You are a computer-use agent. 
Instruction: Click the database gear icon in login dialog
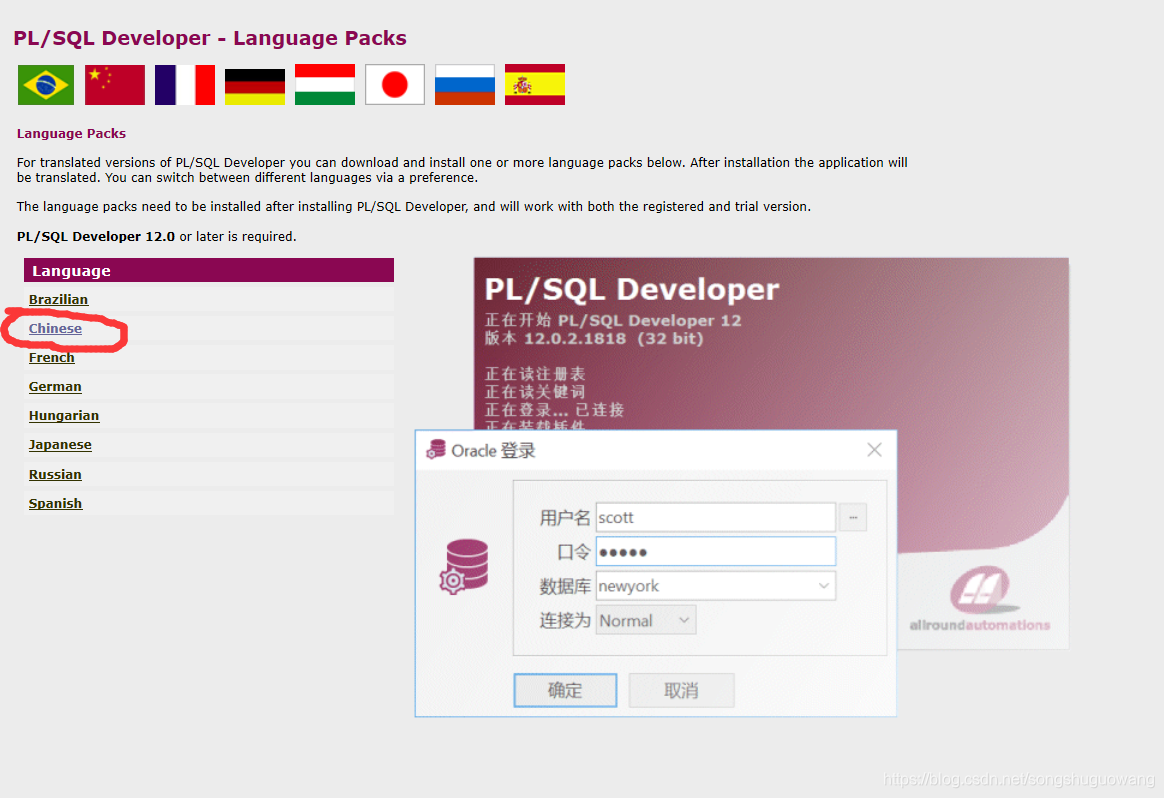pos(464,566)
